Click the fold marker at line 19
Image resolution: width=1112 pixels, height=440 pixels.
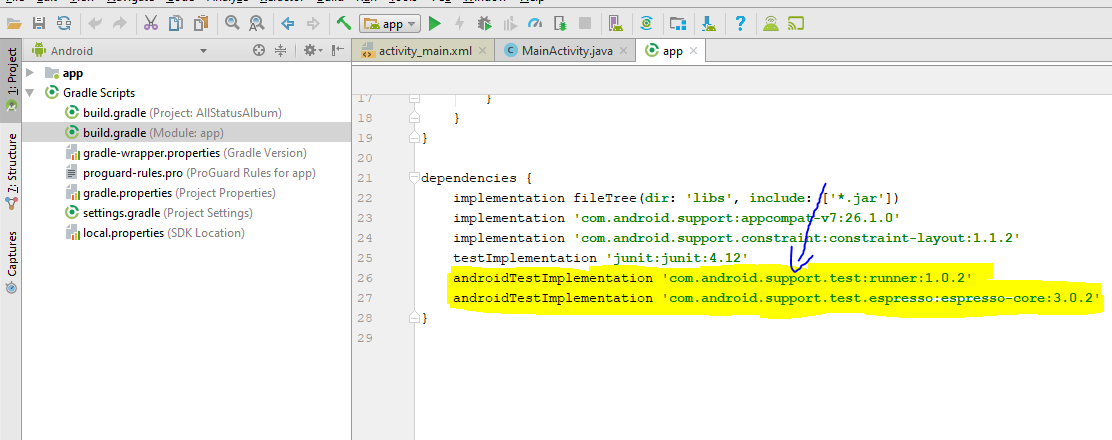click(415, 138)
